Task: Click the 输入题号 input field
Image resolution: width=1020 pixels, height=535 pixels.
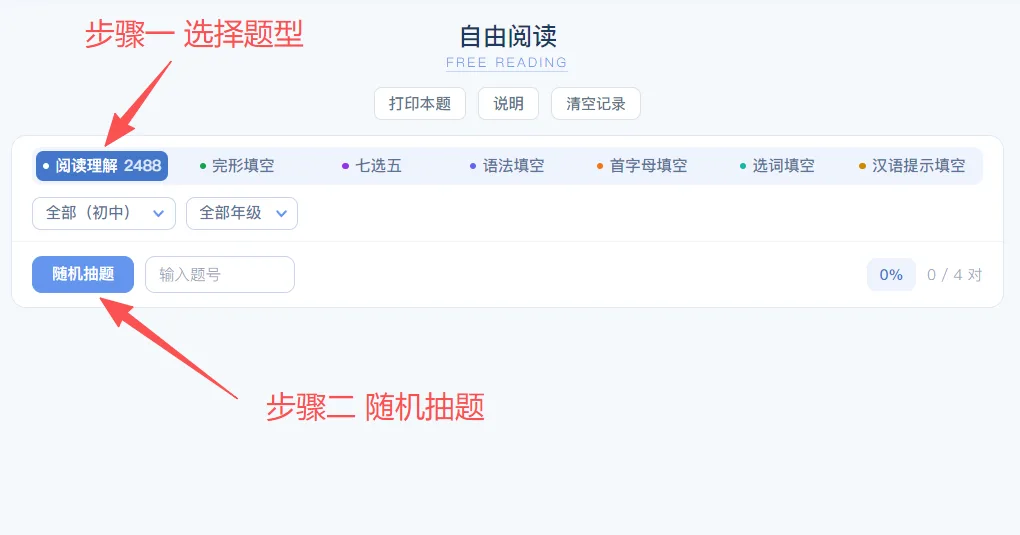Action: click(x=220, y=275)
